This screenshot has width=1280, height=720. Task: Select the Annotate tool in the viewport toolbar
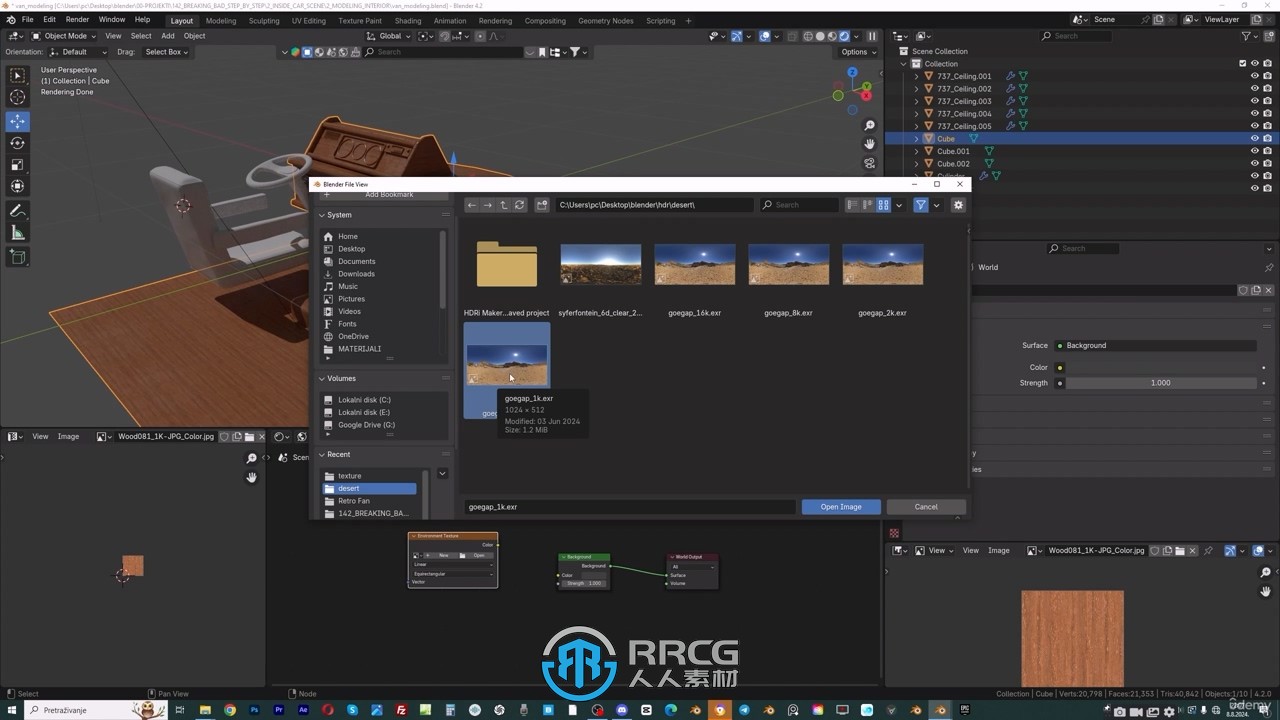click(18, 211)
